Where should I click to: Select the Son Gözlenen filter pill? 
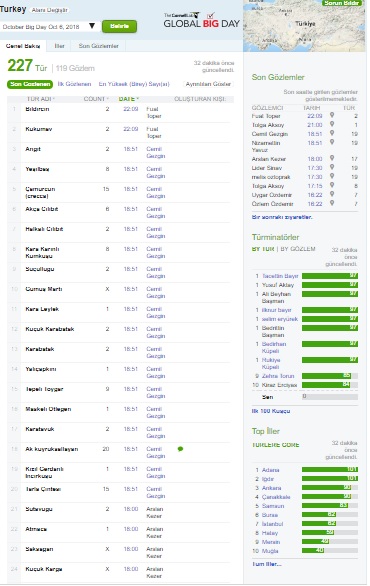[x=30, y=84]
